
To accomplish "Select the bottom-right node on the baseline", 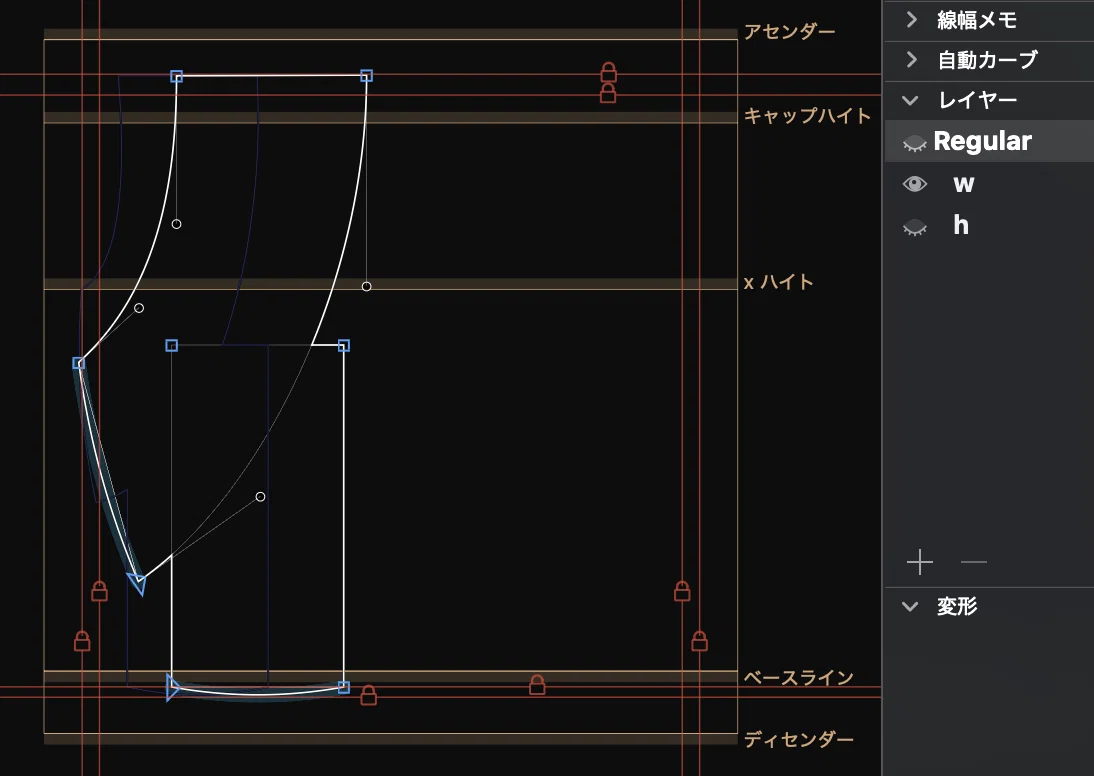I will point(343,687).
